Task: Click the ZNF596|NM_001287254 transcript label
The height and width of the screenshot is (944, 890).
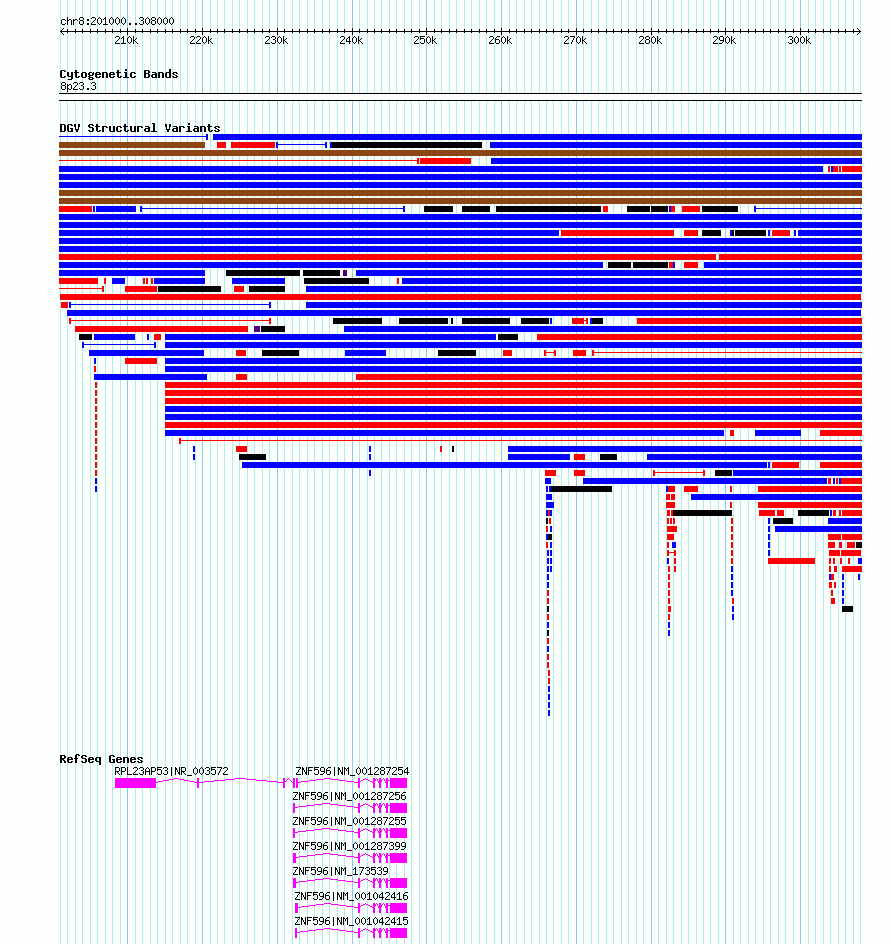Action: 352,771
